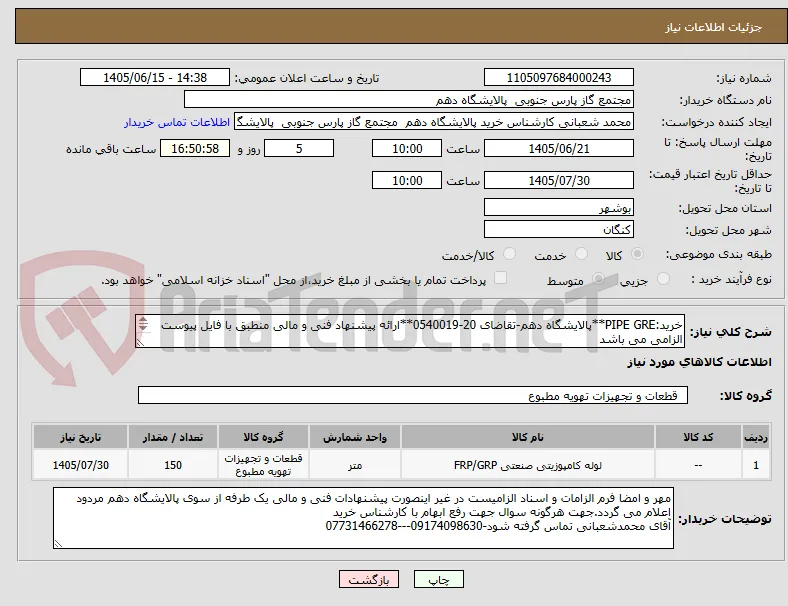Toggle the اسناد خزانه اسلامی payment checkbox
This screenshot has height=606, width=788.
[501, 278]
